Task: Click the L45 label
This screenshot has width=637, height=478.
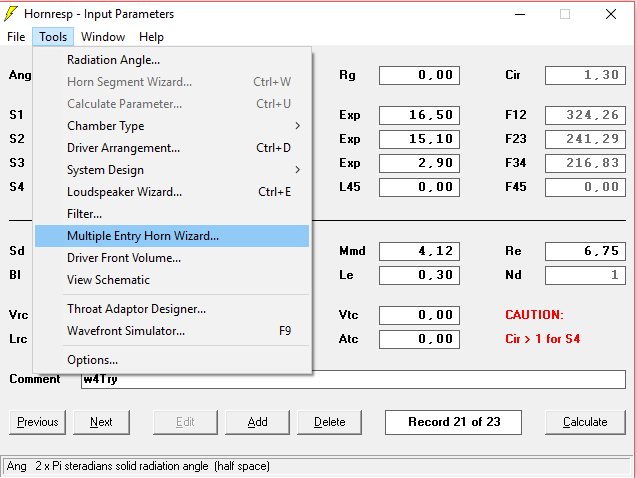Action: pyautogui.click(x=350, y=187)
